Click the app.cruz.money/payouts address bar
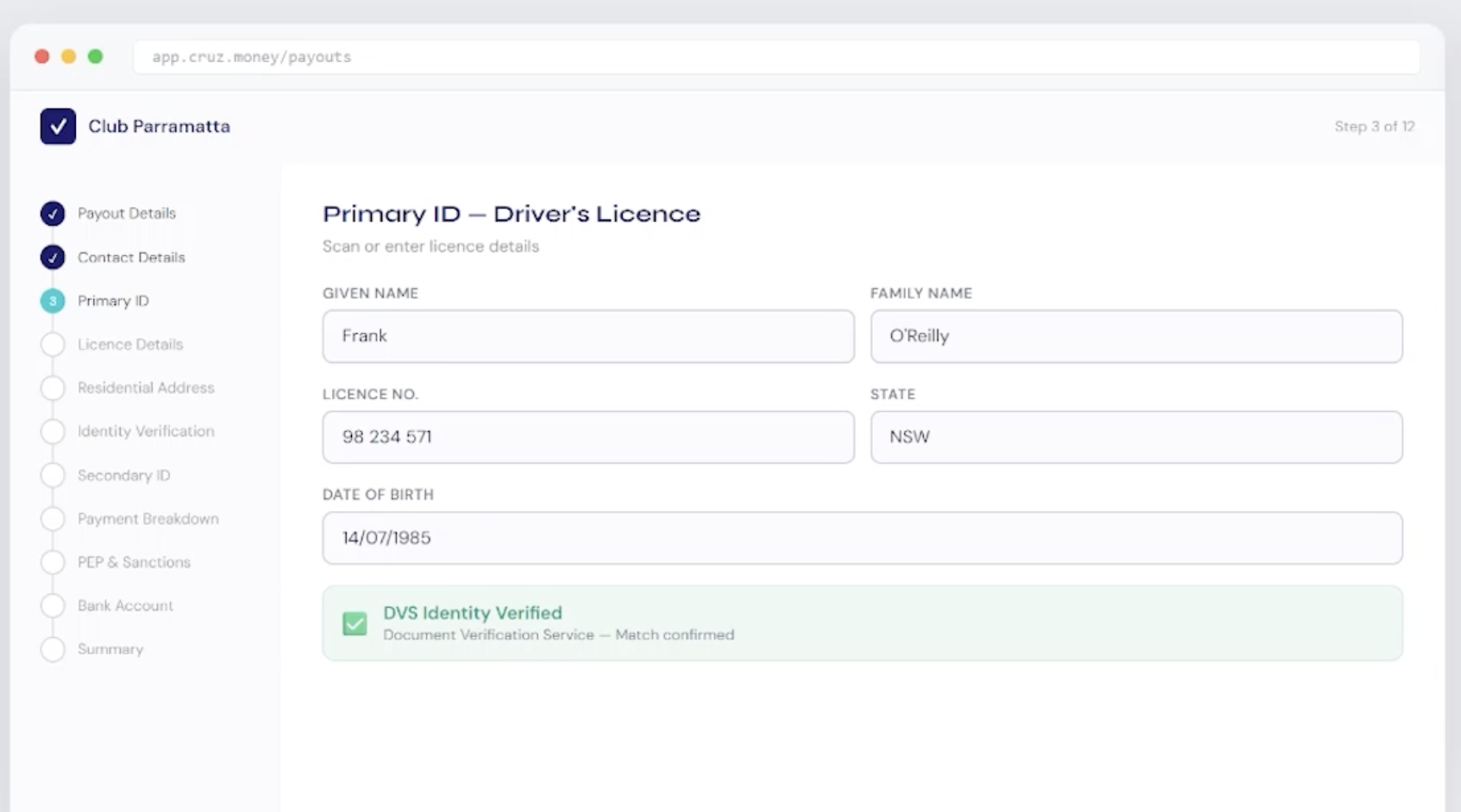This screenshot has width=1461, height=812. click(x=776, y=57)
